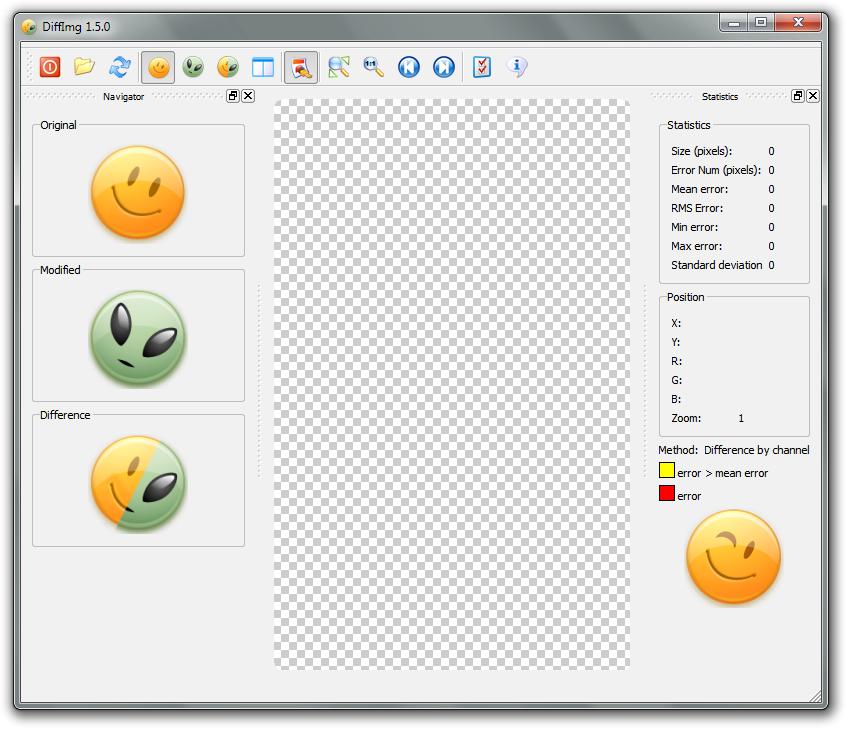Reset zoom with the 1:1 magnifier icon

pyautogui.click(x=373, y=67)
